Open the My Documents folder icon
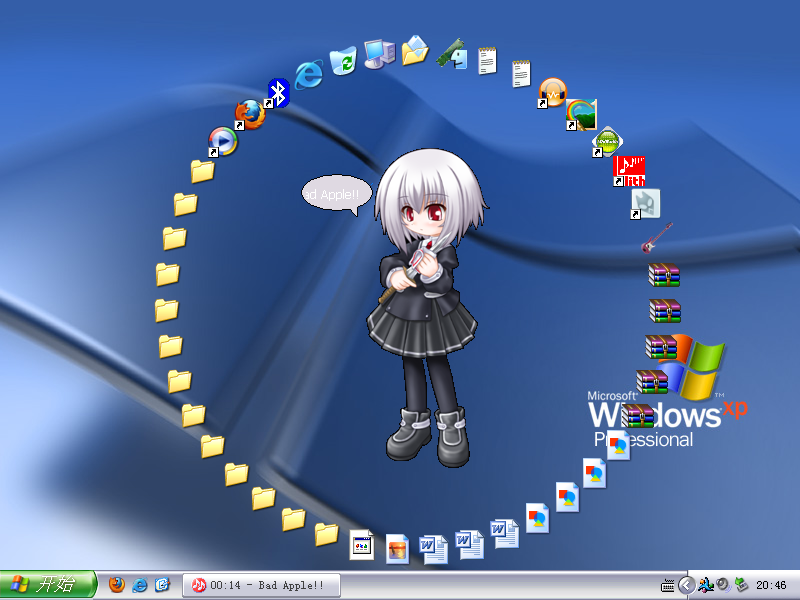This screenshot has height=600, width=800. pos(415,50)
